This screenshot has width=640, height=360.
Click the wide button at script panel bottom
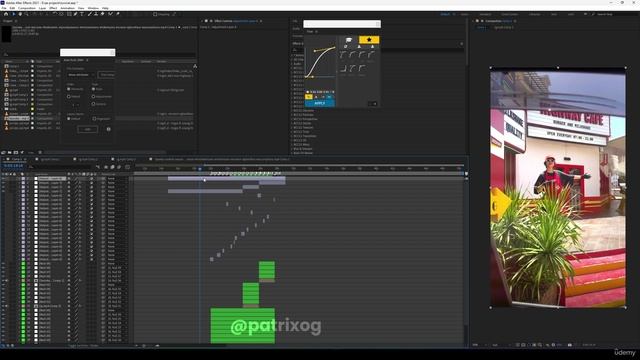tap(87, 129)
